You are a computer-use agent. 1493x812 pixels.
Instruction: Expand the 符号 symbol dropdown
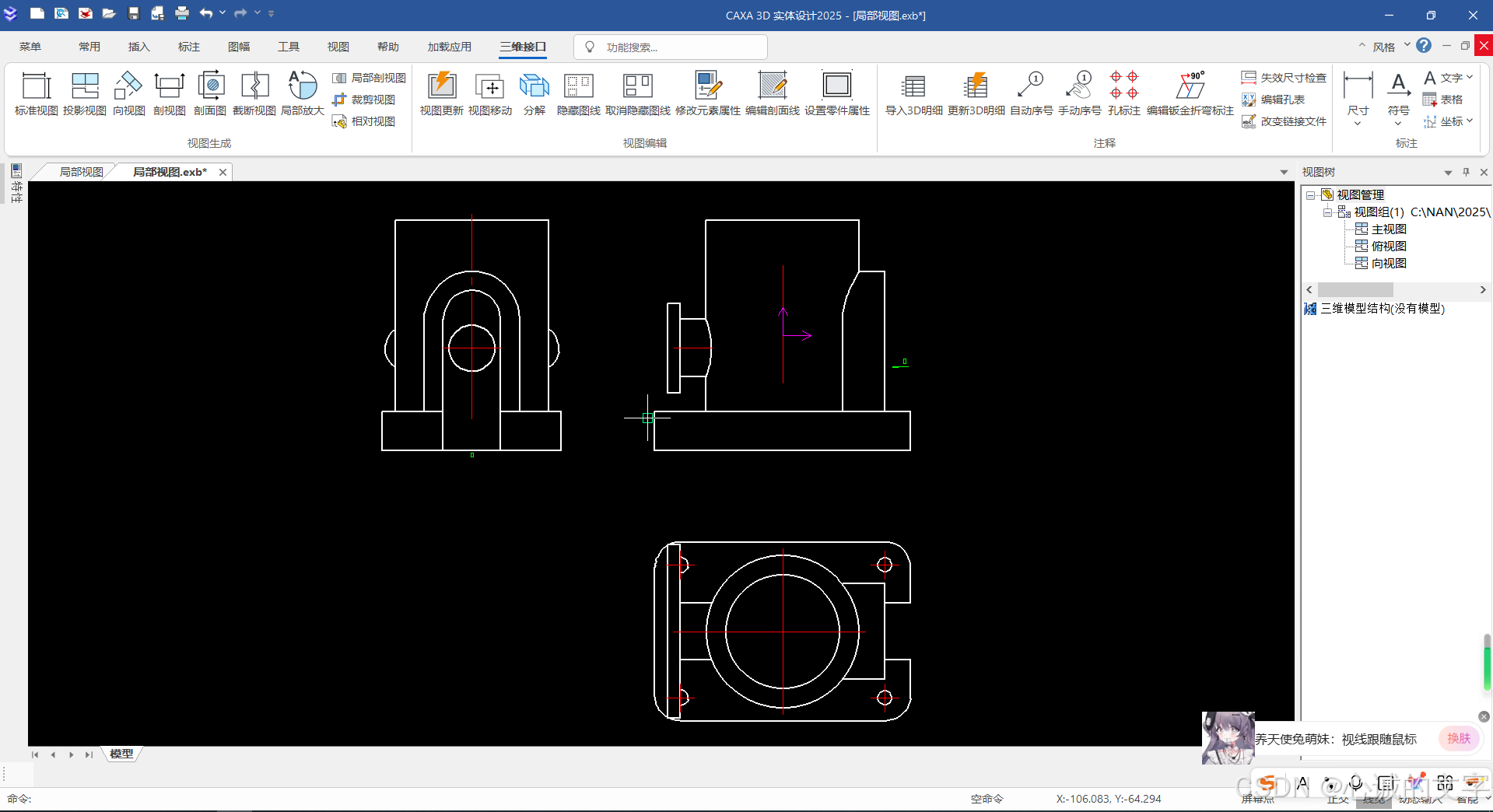(1398, 124)
